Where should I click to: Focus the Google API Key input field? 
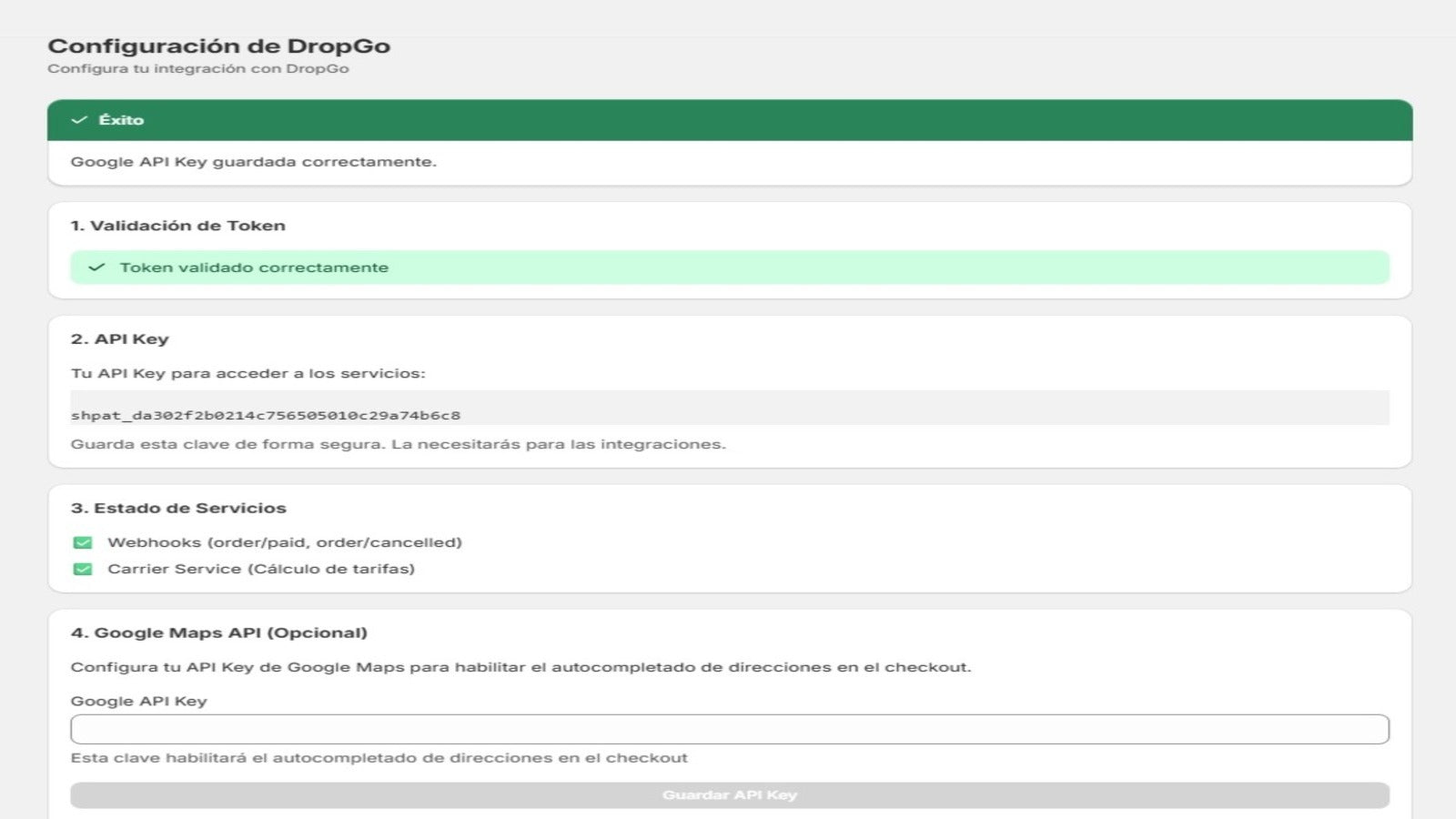(x=730, y=729)
